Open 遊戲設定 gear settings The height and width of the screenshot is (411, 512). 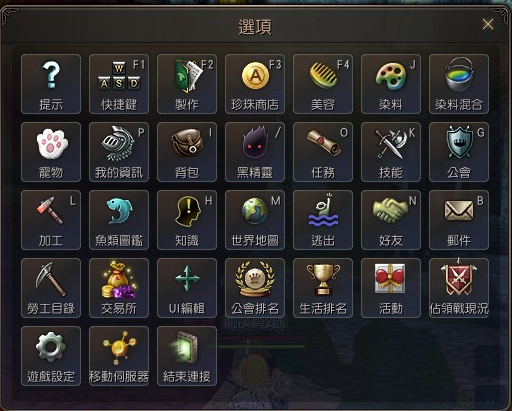point(51,356)
